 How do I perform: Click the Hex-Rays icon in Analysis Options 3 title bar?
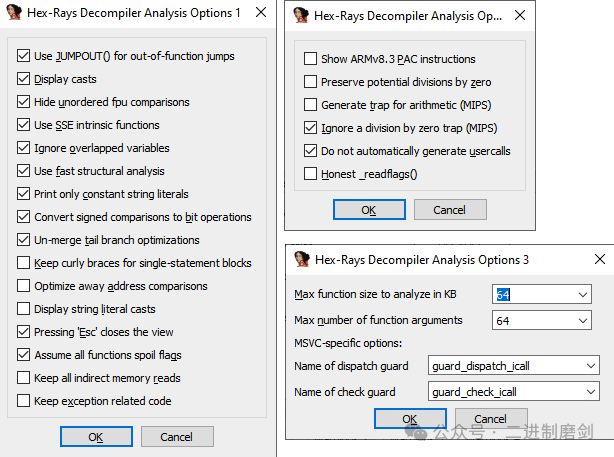click(302, 259)
